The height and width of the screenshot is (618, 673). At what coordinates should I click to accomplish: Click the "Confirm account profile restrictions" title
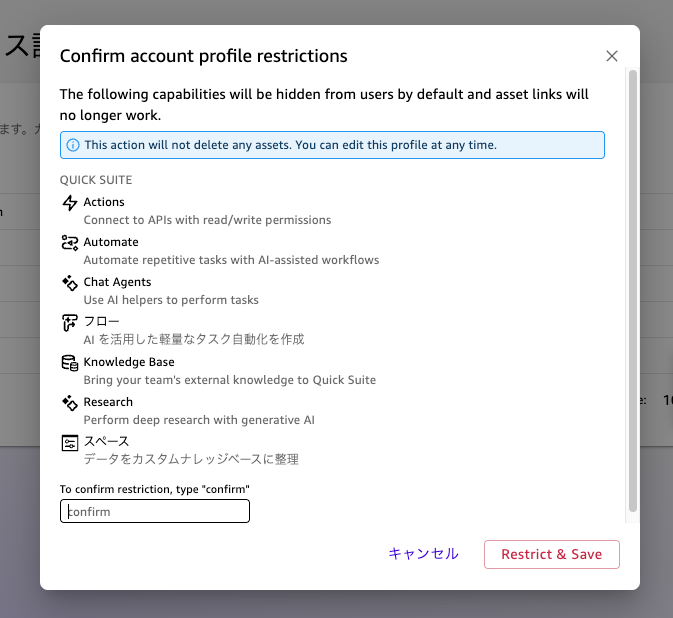click(x=204, y=56)
